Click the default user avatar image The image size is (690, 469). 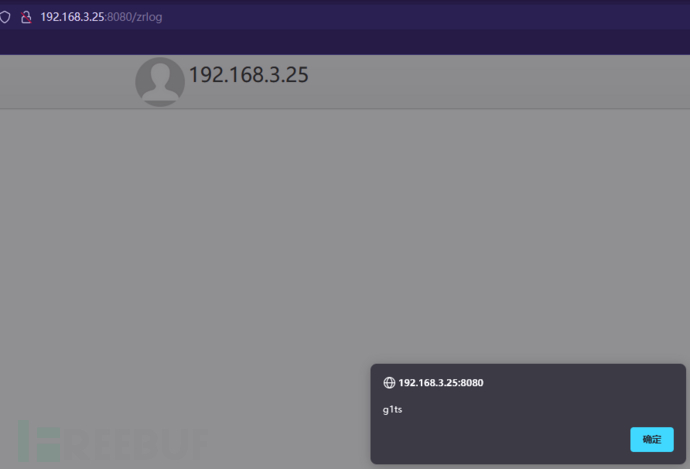click(160, 82)
